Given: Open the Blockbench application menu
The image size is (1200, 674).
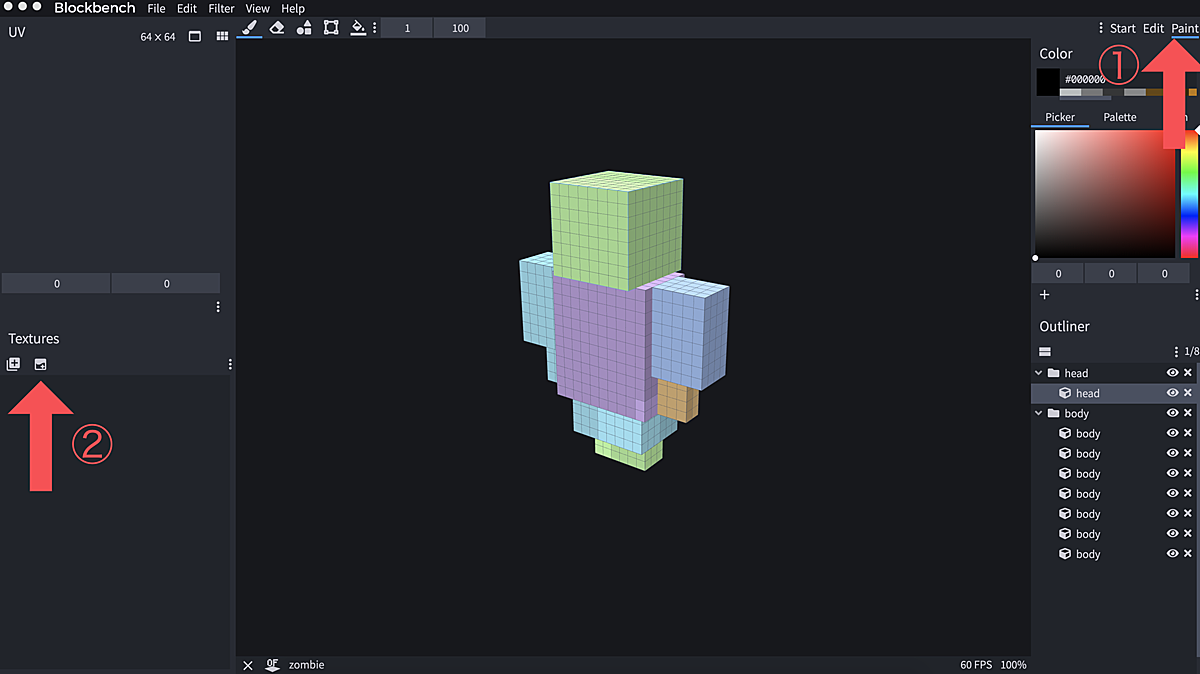Looking at the screenshot, I should tap(94, 8).
